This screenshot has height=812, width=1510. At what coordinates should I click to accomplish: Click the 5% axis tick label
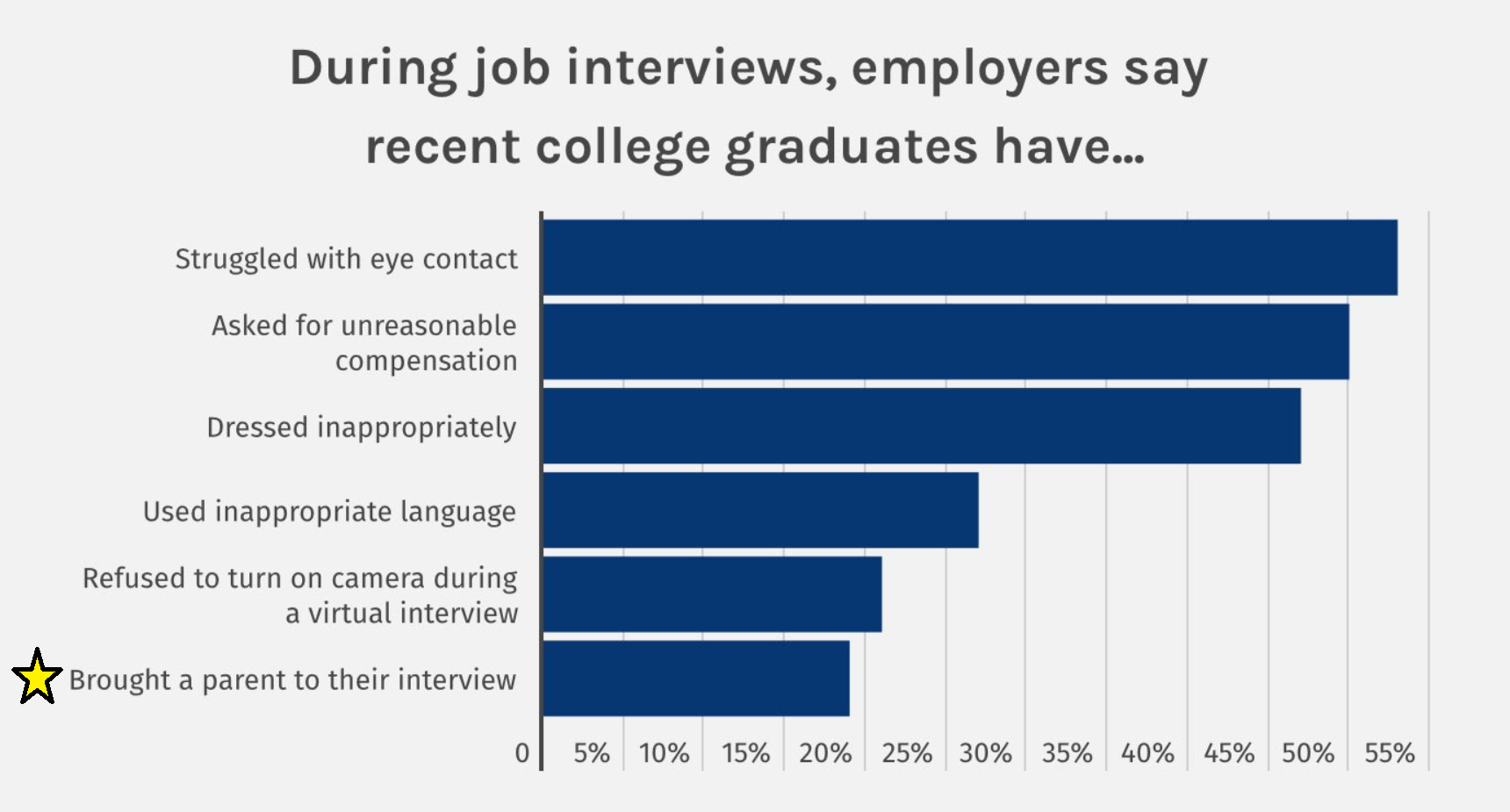(x=591, y=753)
